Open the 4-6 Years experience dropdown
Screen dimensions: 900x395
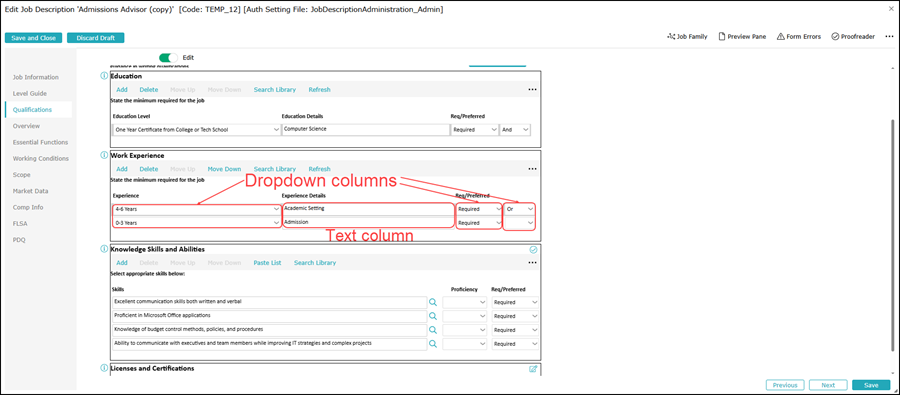coord(197,209)
